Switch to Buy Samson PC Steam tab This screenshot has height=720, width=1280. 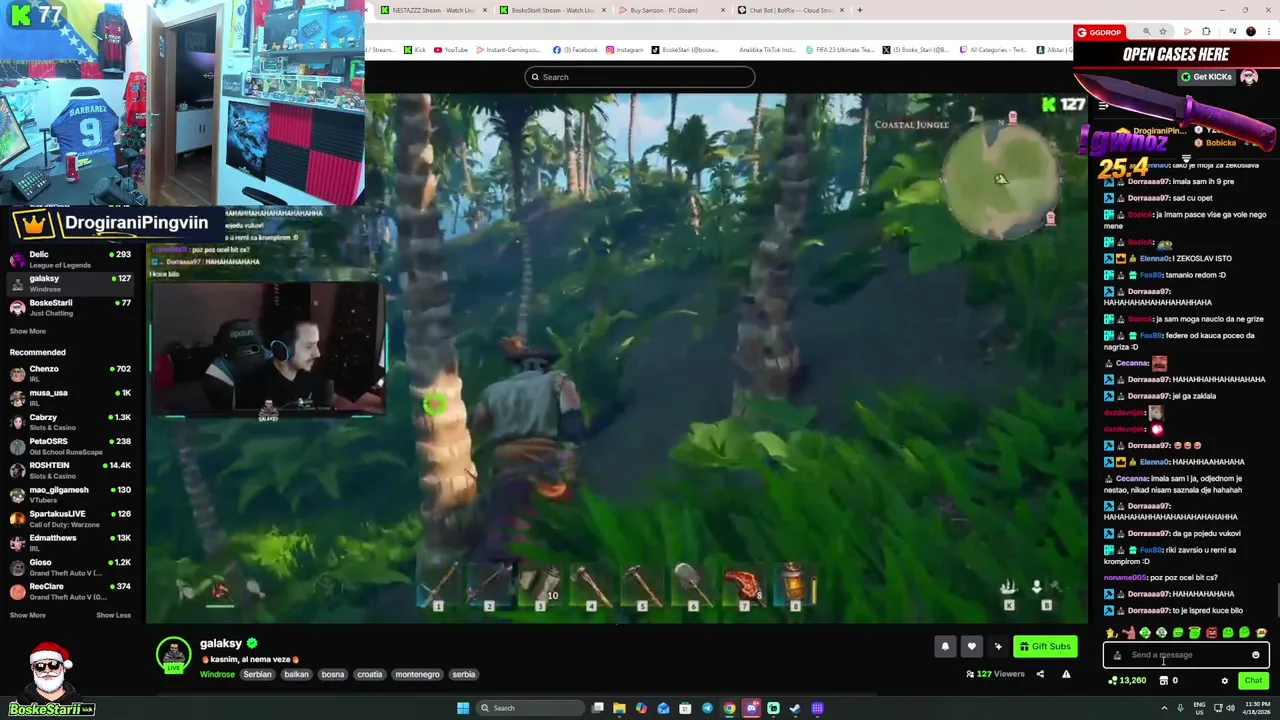(x=671, y=10)
